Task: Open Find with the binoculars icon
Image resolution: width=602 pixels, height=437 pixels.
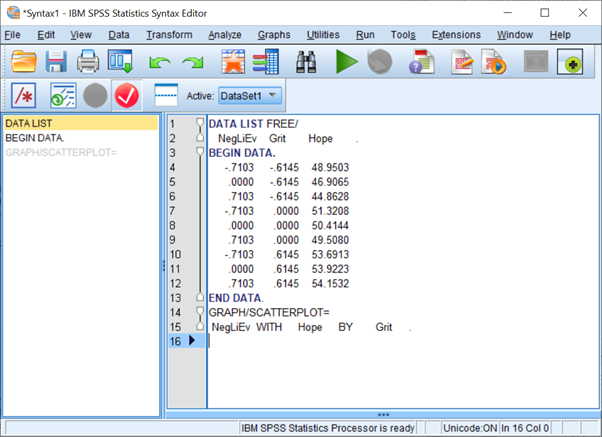Action: tap(306, 63)
